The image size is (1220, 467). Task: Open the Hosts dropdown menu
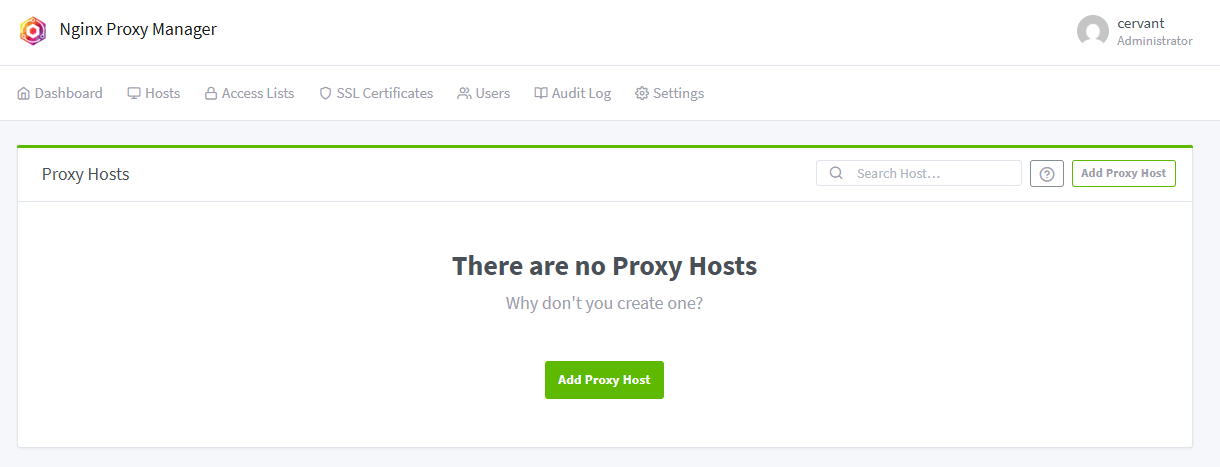click(153, 93)
